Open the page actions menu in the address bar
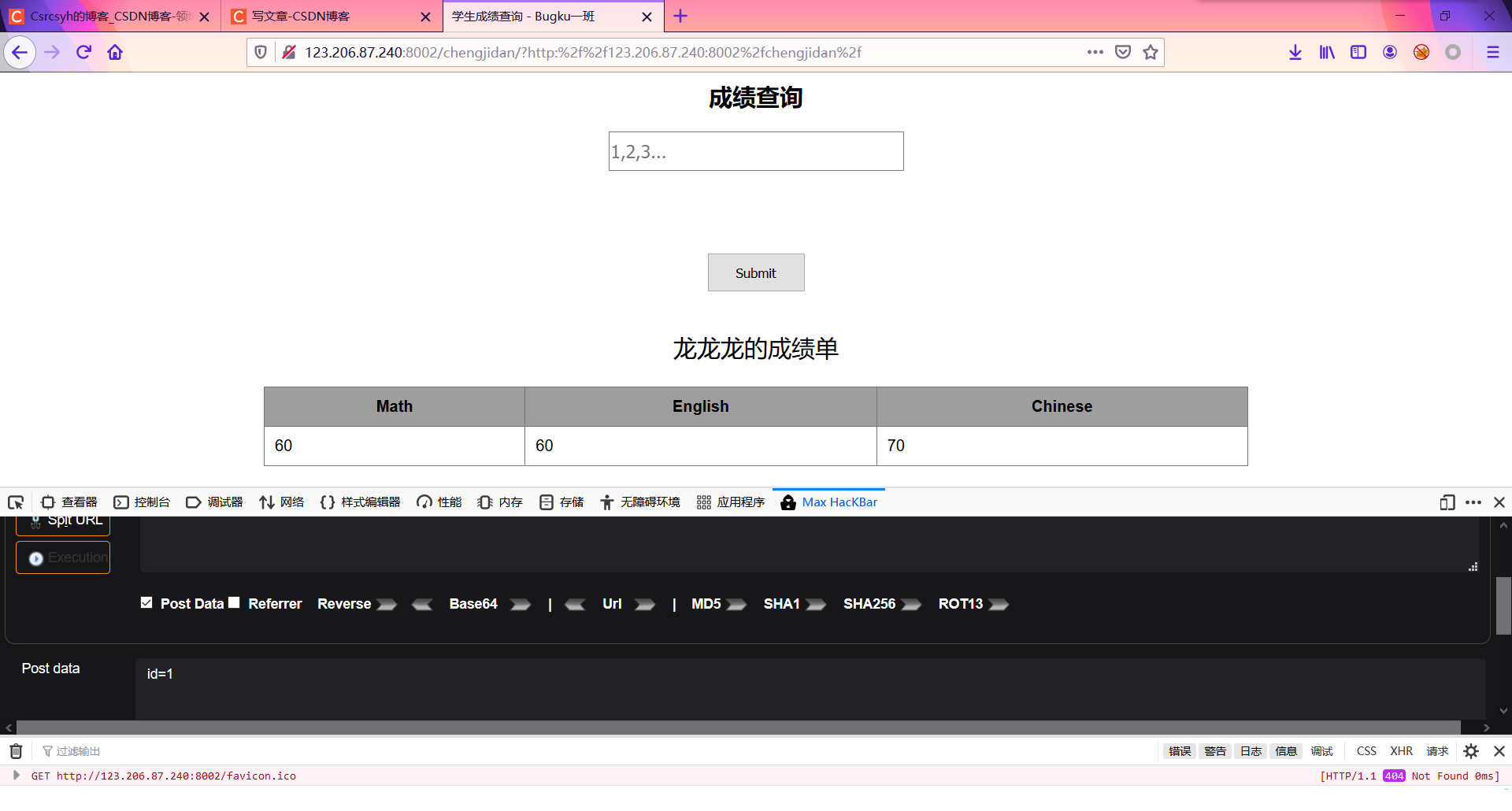The image size is (1512, 811). point(1095,52)
